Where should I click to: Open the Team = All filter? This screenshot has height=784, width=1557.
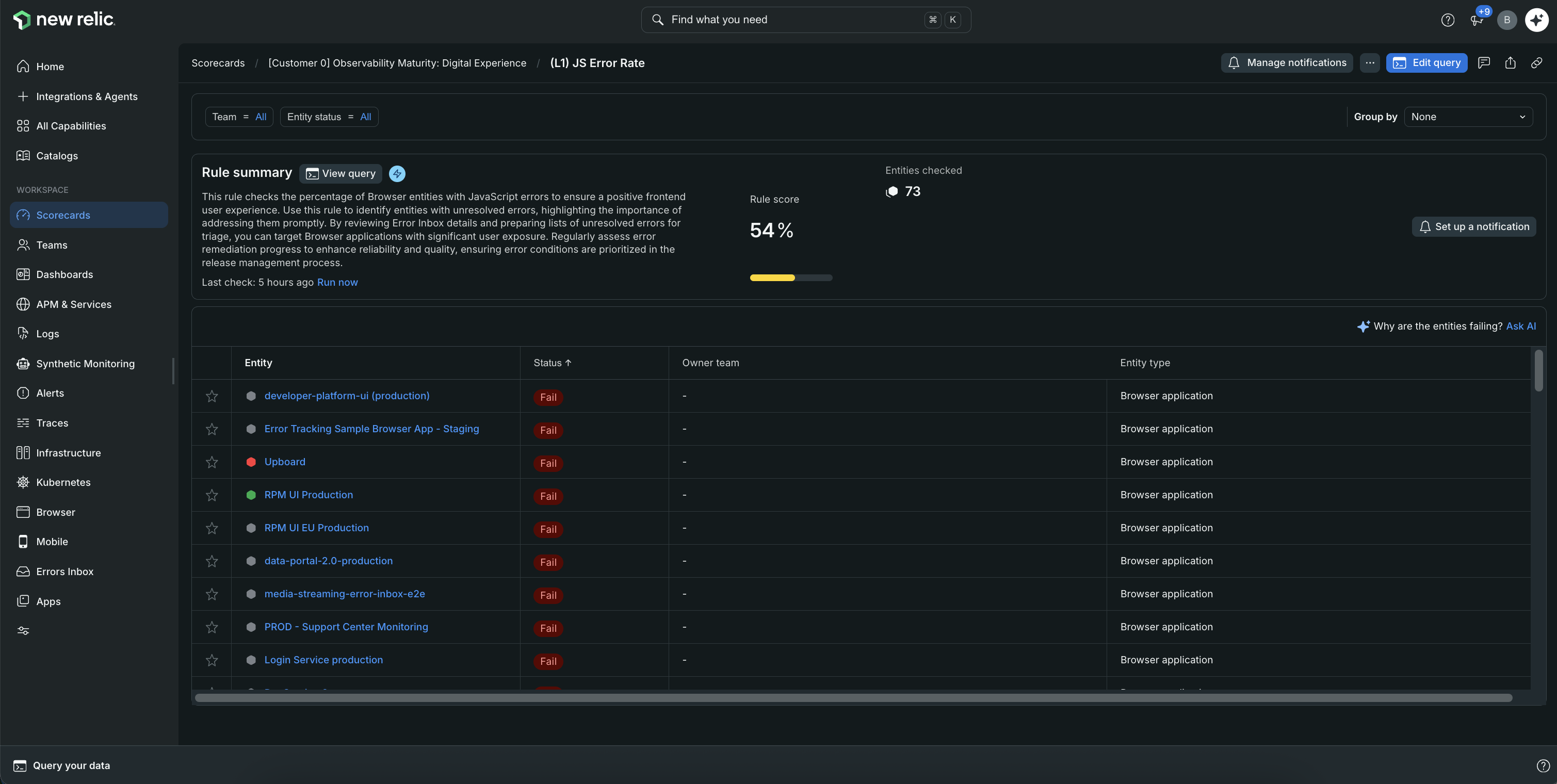tap(239, 117)
